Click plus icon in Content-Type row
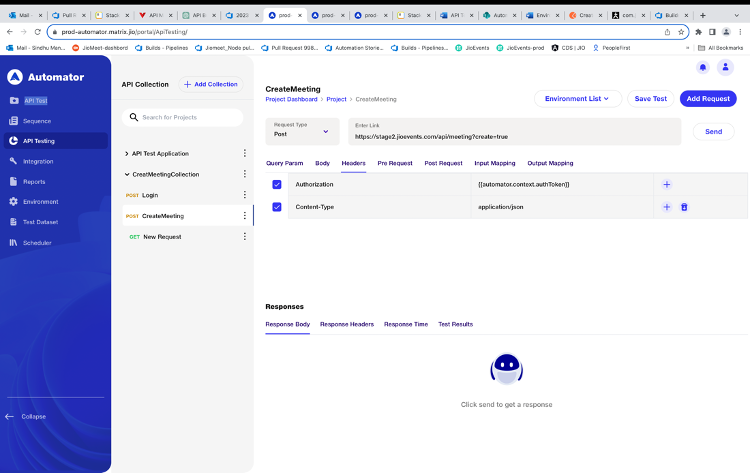Screen dimensions: 750x474 (x=666, y=207)
